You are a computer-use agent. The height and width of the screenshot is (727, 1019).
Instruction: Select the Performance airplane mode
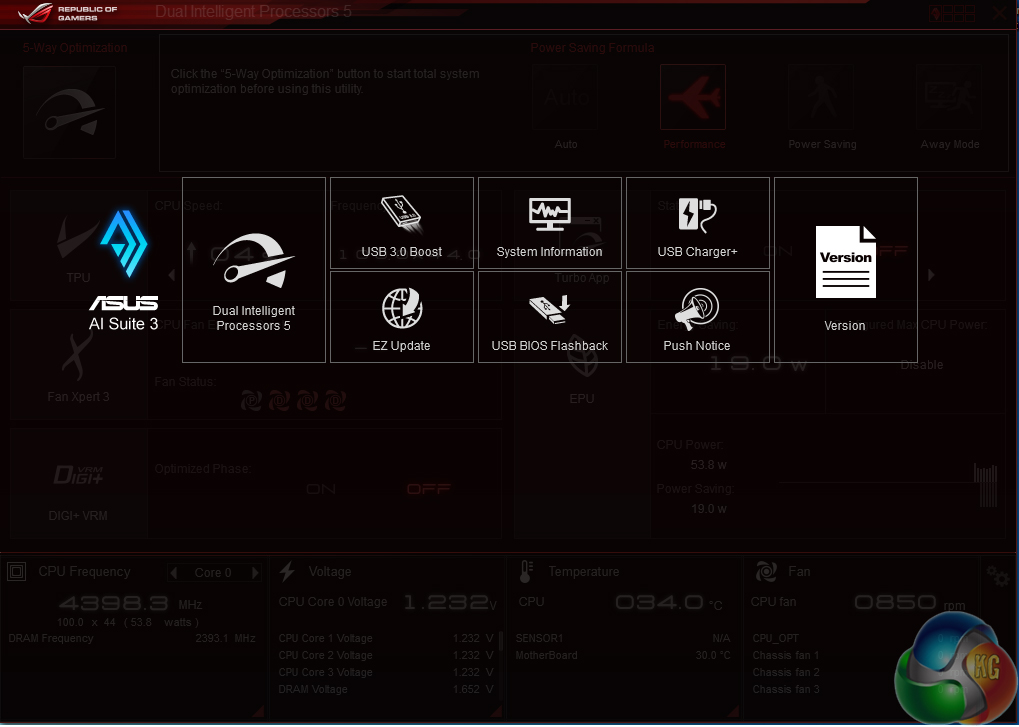[x=693, y=97]
